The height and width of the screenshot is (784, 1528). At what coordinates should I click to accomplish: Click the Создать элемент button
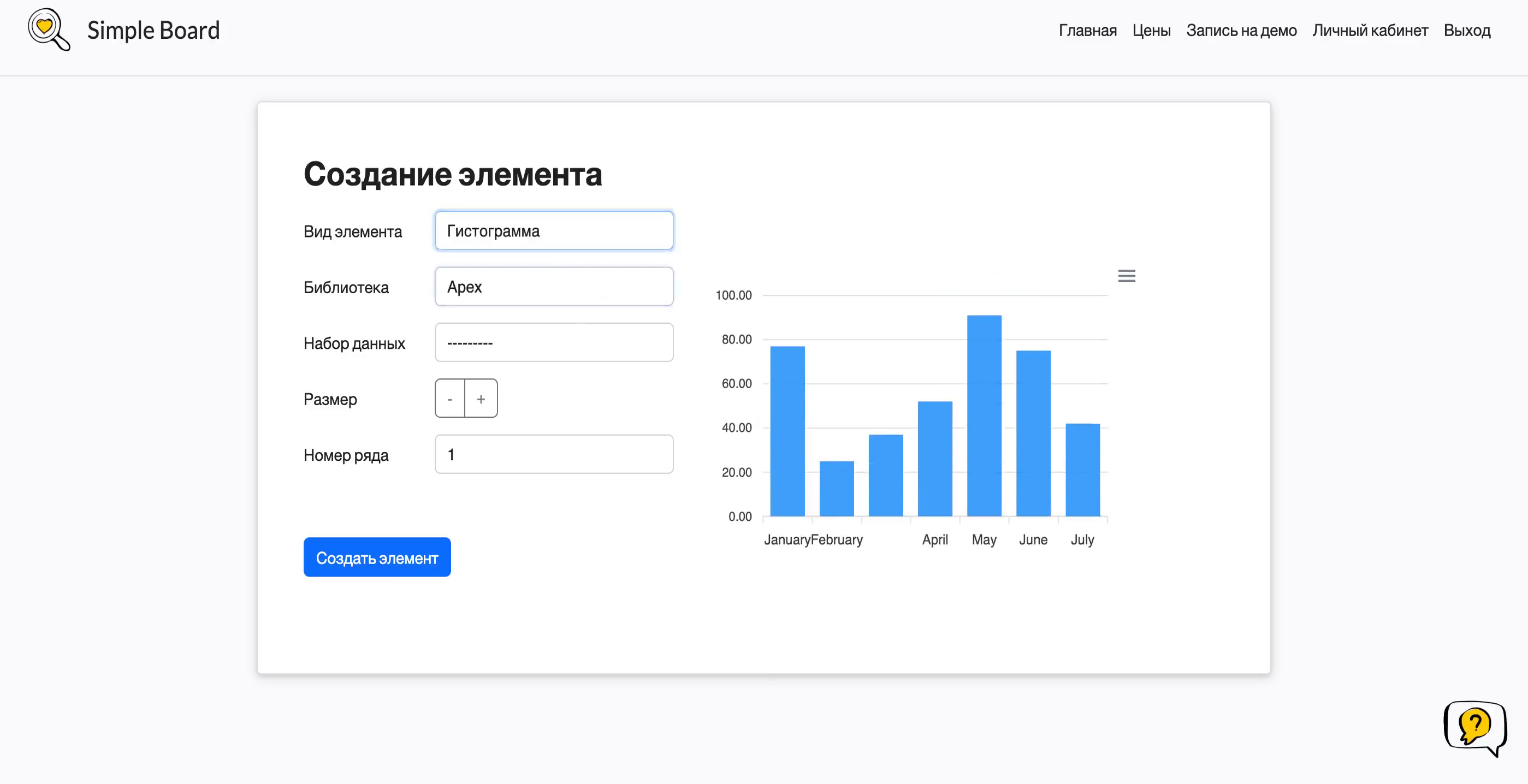(377, 557)
